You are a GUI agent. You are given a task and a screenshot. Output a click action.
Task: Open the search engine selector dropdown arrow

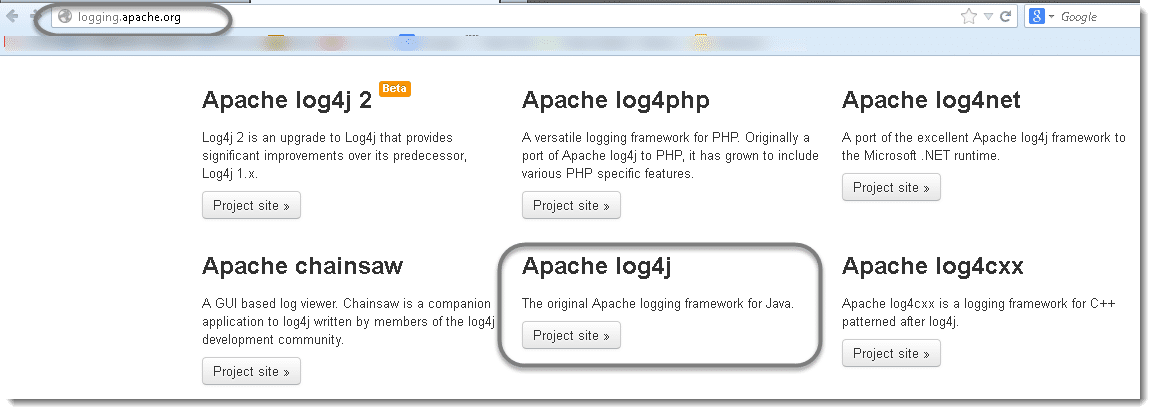(1052, 16)
